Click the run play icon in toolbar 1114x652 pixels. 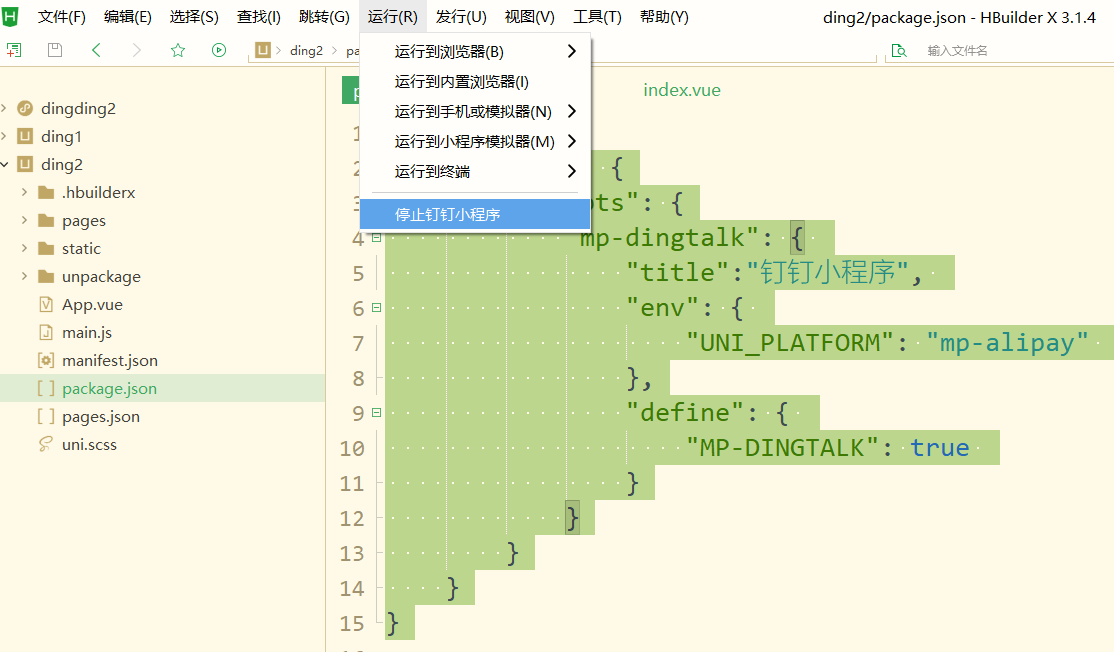point(219,50)
